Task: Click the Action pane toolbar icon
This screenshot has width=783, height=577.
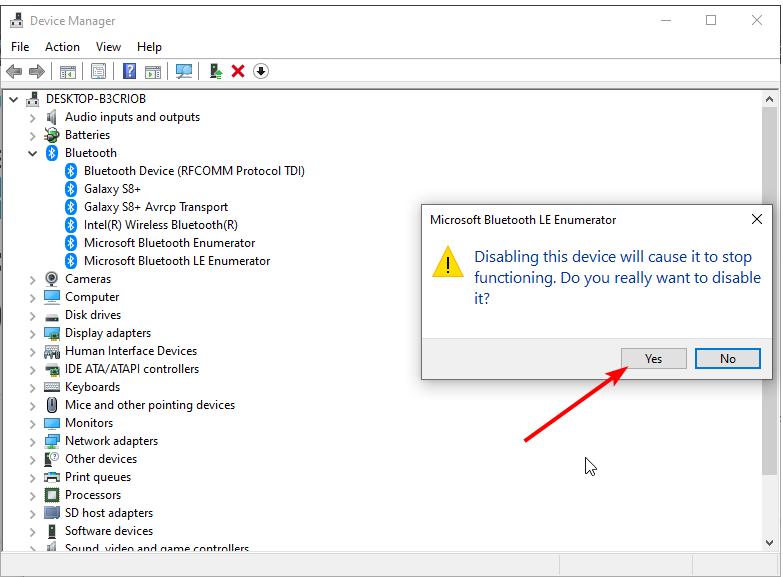Action: click(153, 71)
